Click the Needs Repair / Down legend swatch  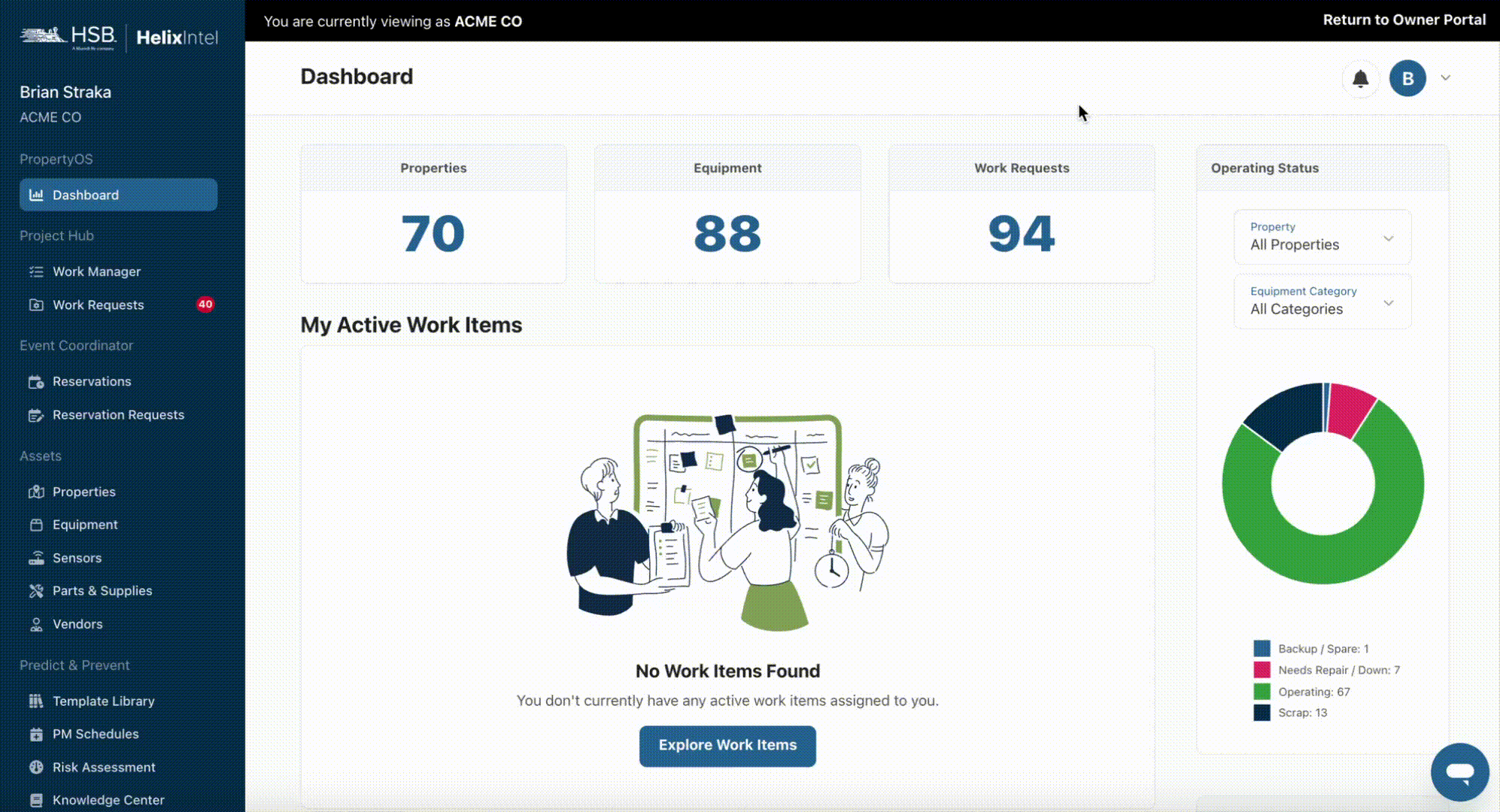[x=1262, y=670]
